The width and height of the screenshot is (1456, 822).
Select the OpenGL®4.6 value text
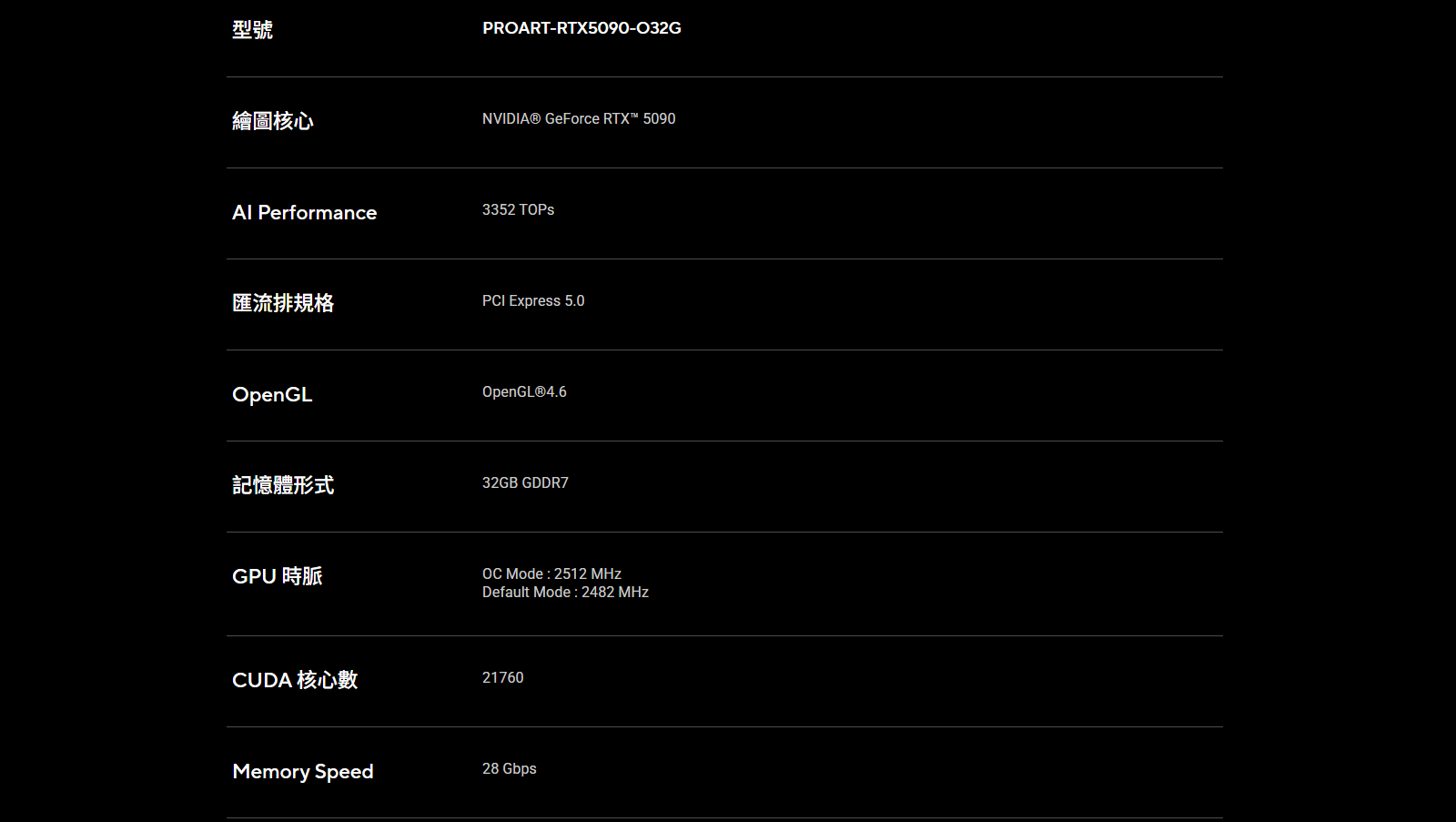[x=524, y=392]
